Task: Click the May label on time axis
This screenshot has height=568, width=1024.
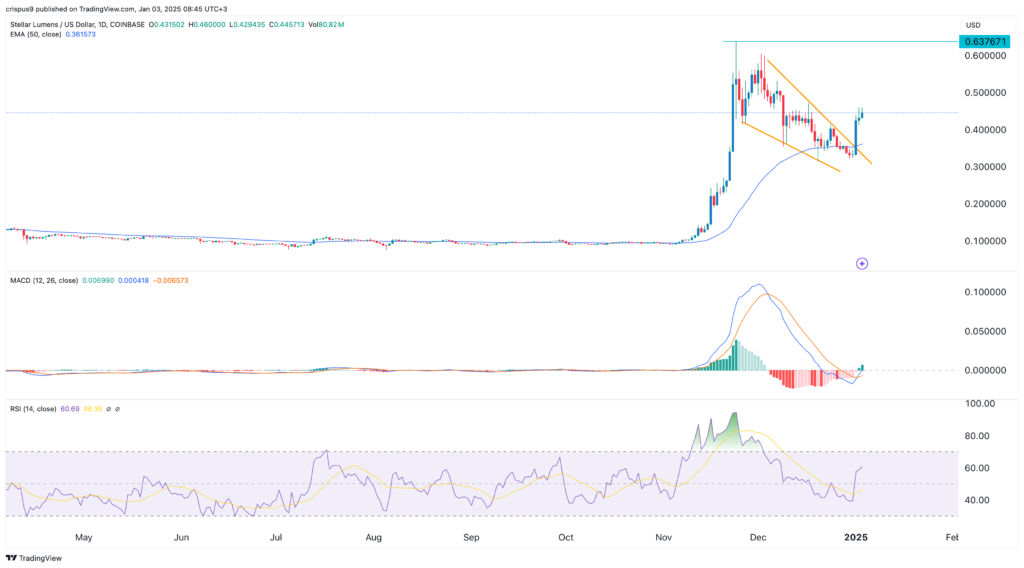Action: (x=84, y=537)
